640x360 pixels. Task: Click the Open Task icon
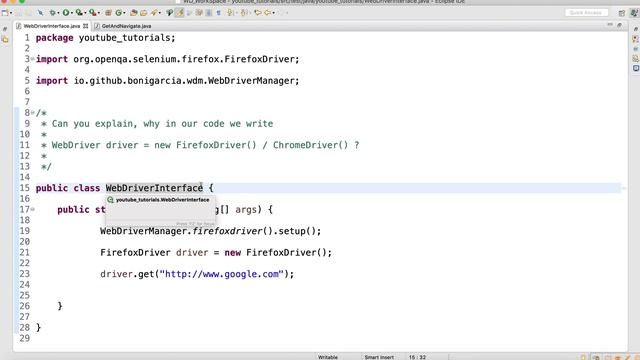point(144,13)
